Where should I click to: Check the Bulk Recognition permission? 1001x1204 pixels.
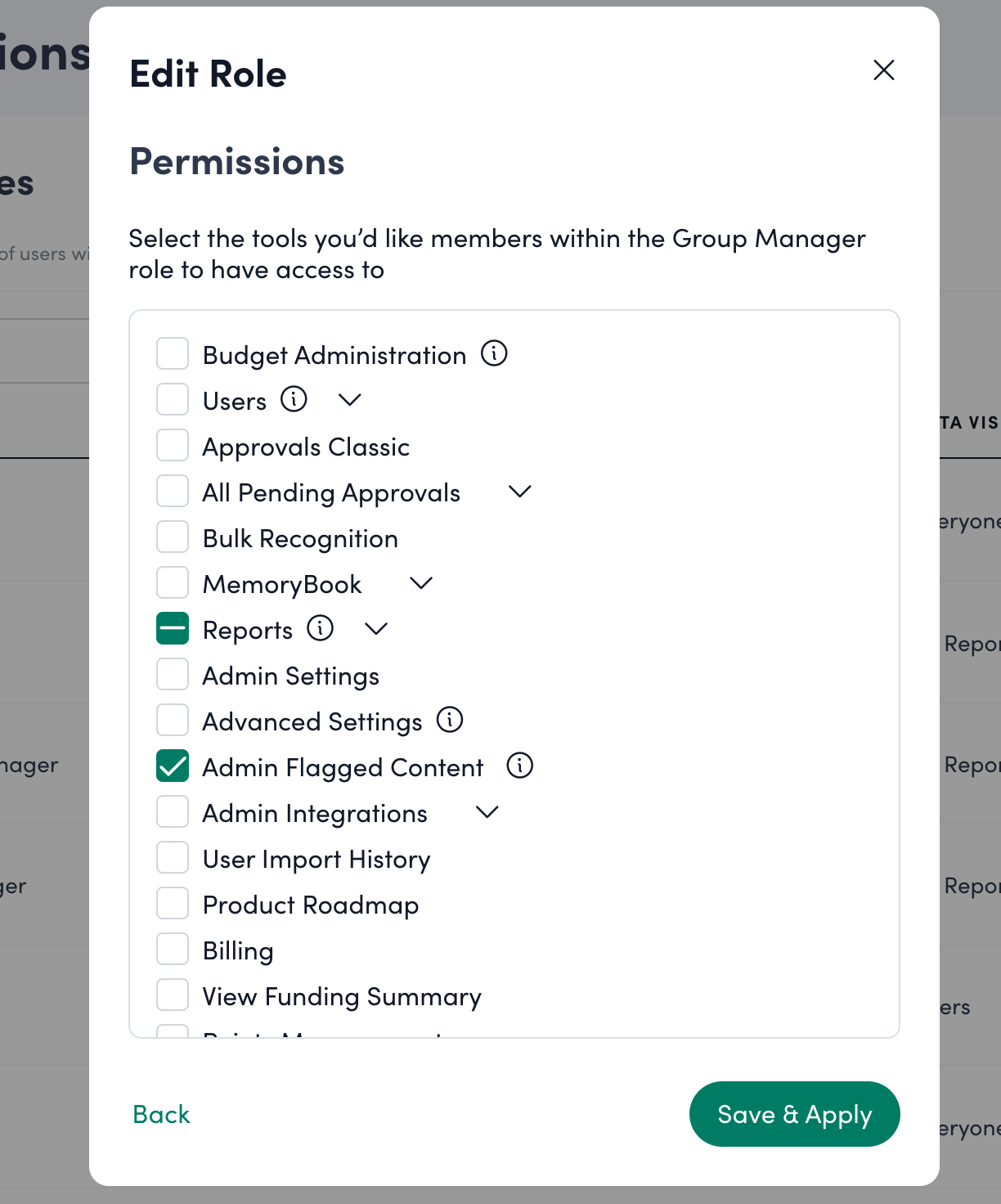(173, 537)
